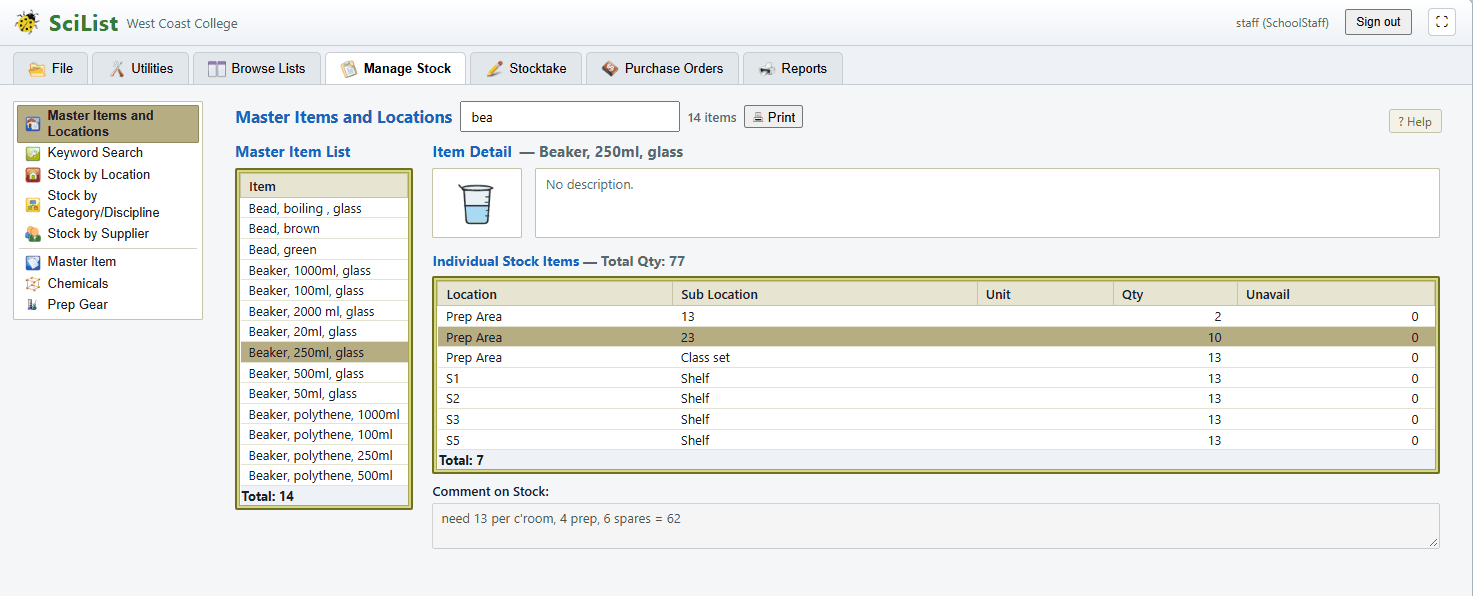Select the S2 Shelf stock row
Screen dimensions: 1473x596
click(936, 398)
